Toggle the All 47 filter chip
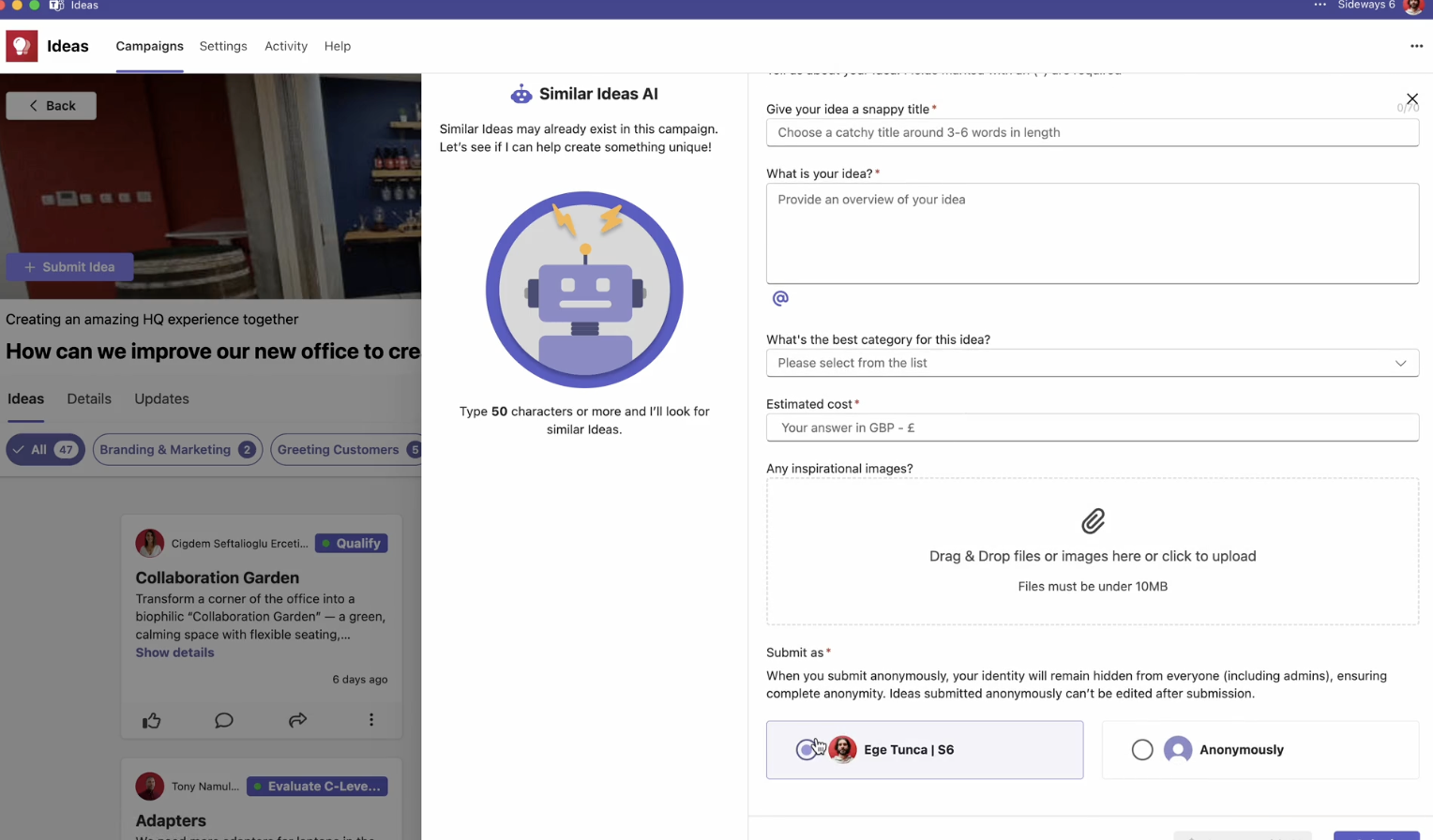 point(45,450)
